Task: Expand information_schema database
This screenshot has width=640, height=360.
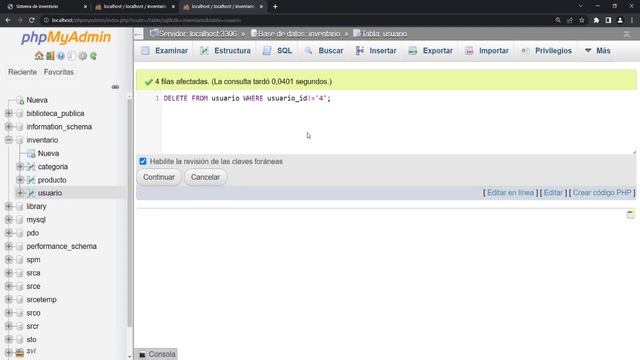Action: tap(9, 127)
